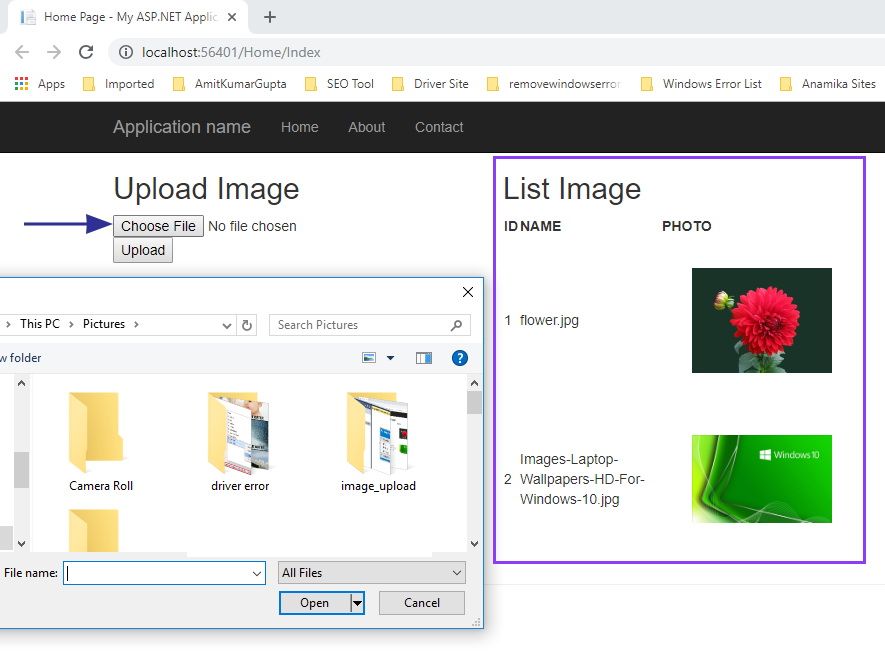The width and height of the screenshot is (885, 666).
Task: Toggle the preview pane icon
Action: pos(424,358)
